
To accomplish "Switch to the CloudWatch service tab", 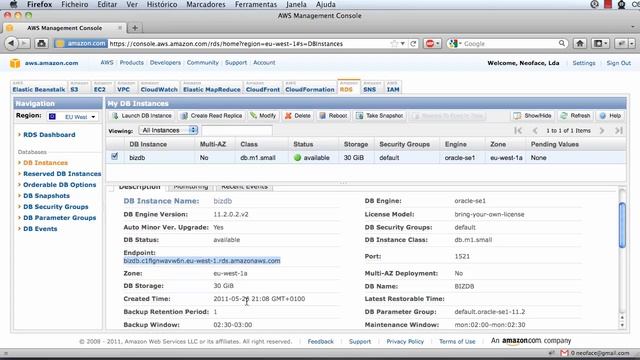I will (159, 87).
